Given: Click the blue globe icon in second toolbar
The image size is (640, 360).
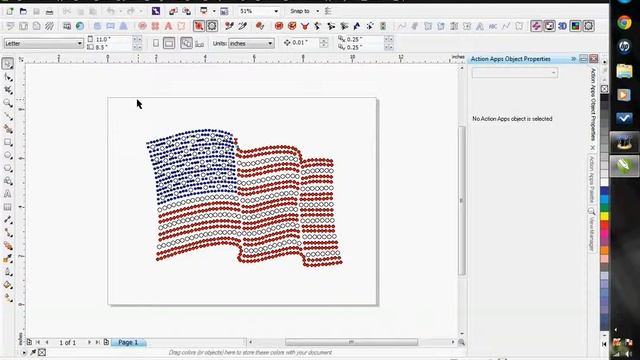Looking at the screenshot, I should (80, 26).
